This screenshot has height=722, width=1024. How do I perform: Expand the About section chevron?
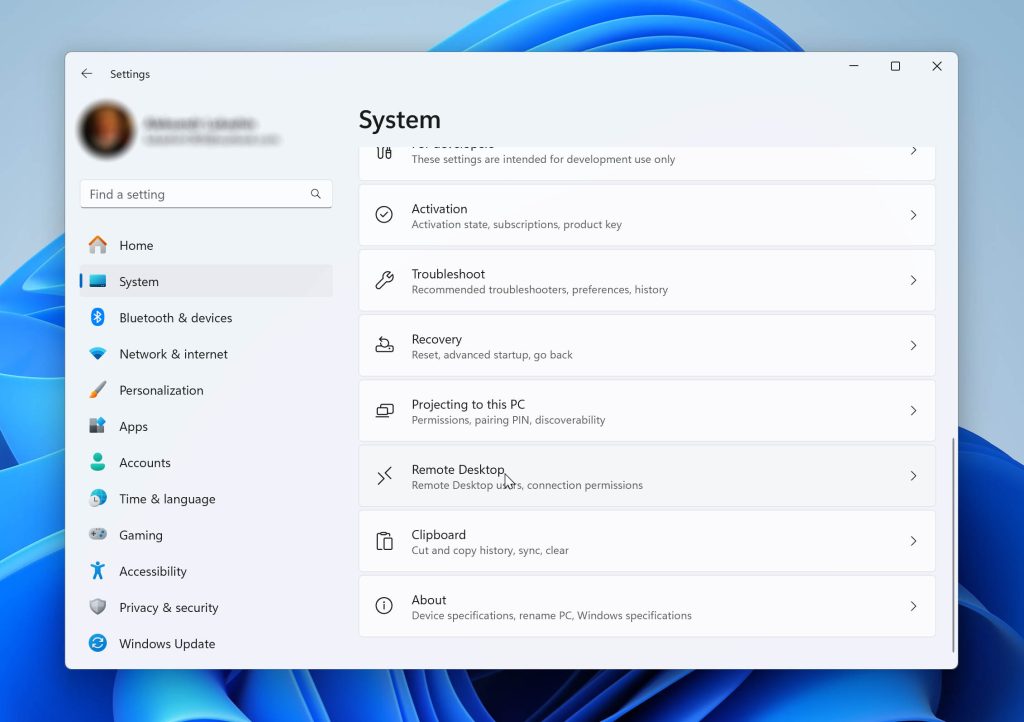point(913,606)
